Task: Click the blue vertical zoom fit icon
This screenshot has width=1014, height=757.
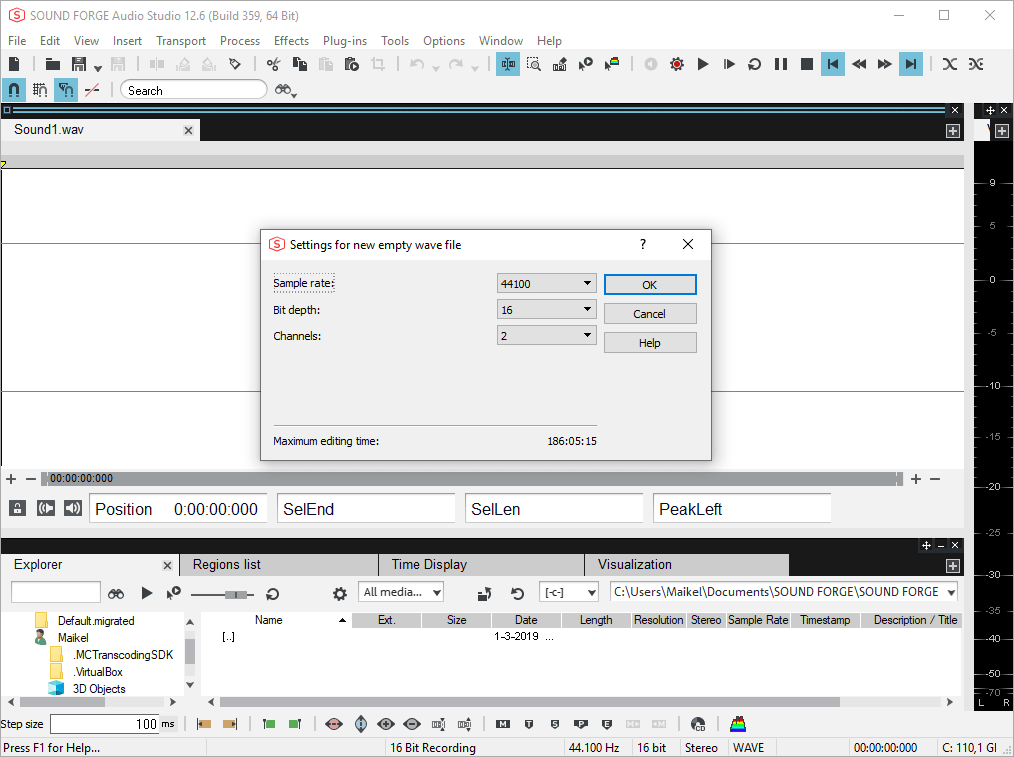Action: [361, 724]
